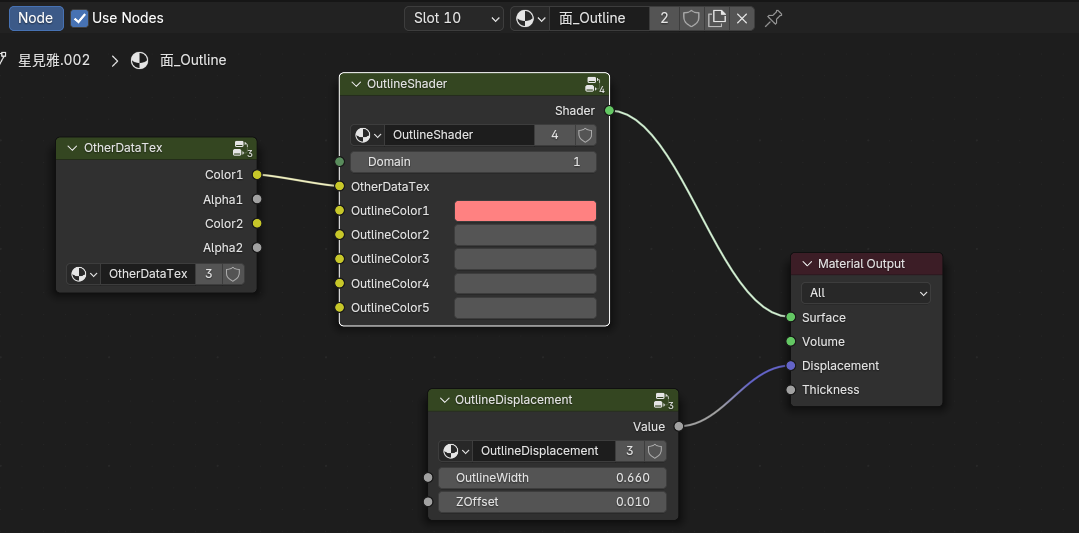Click the Node menu button
The image size is (1079, 533).
tap(36, 18)
